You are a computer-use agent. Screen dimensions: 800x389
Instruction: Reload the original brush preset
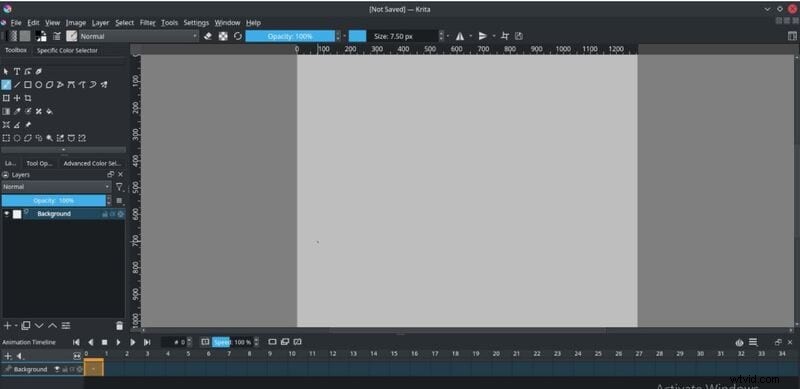click(x=238, y=36)
